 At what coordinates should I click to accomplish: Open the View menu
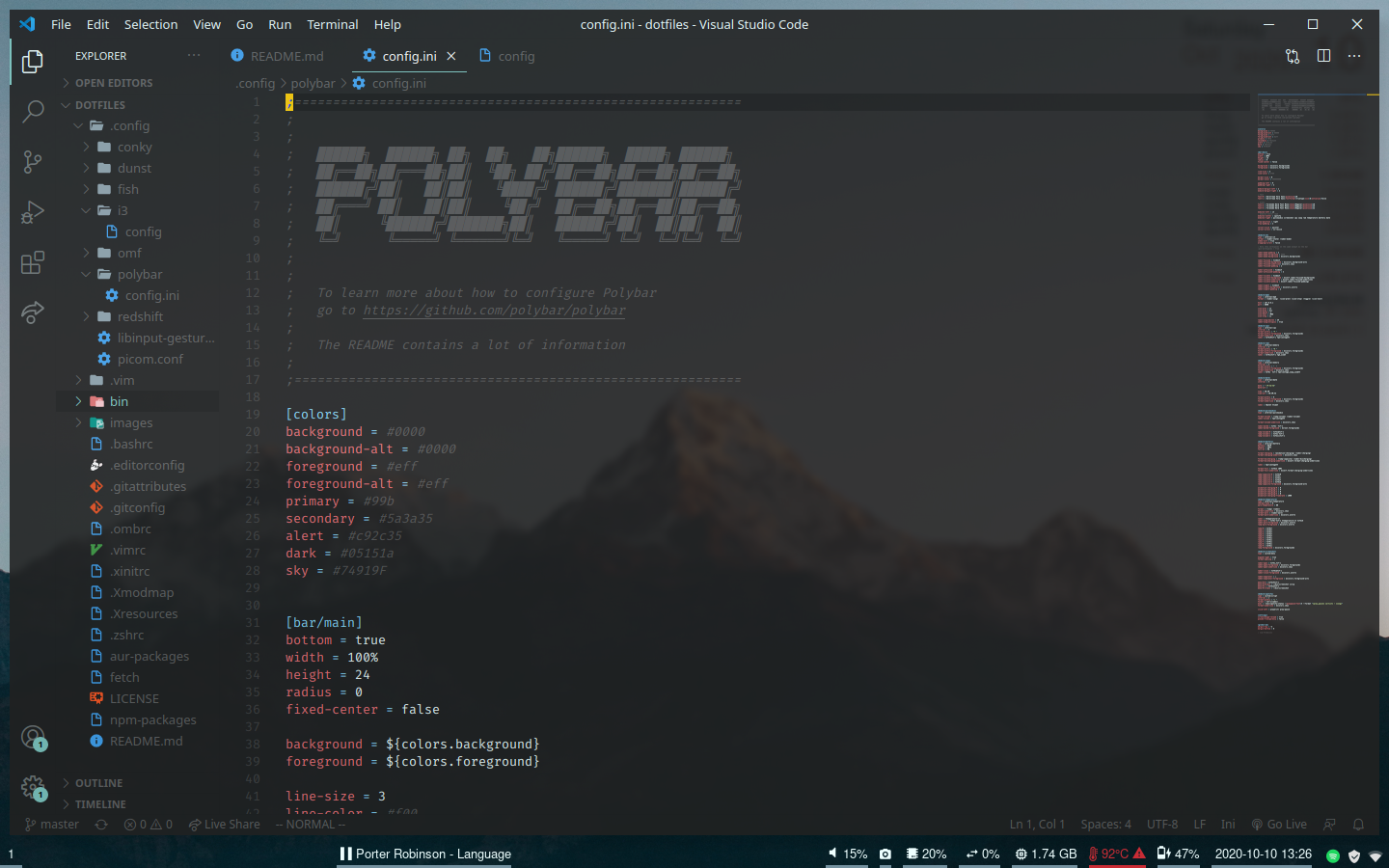coord(206,24)
